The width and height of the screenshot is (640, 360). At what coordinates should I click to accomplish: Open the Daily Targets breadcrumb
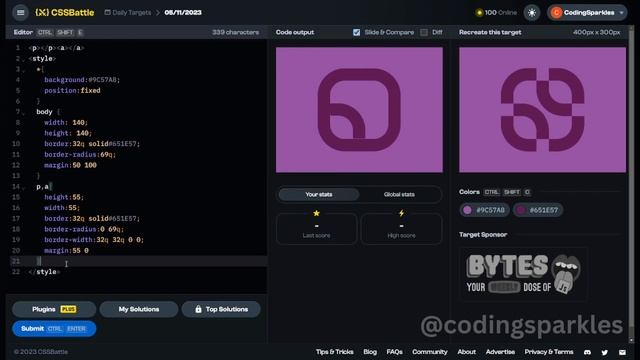(x=128, y=13)
